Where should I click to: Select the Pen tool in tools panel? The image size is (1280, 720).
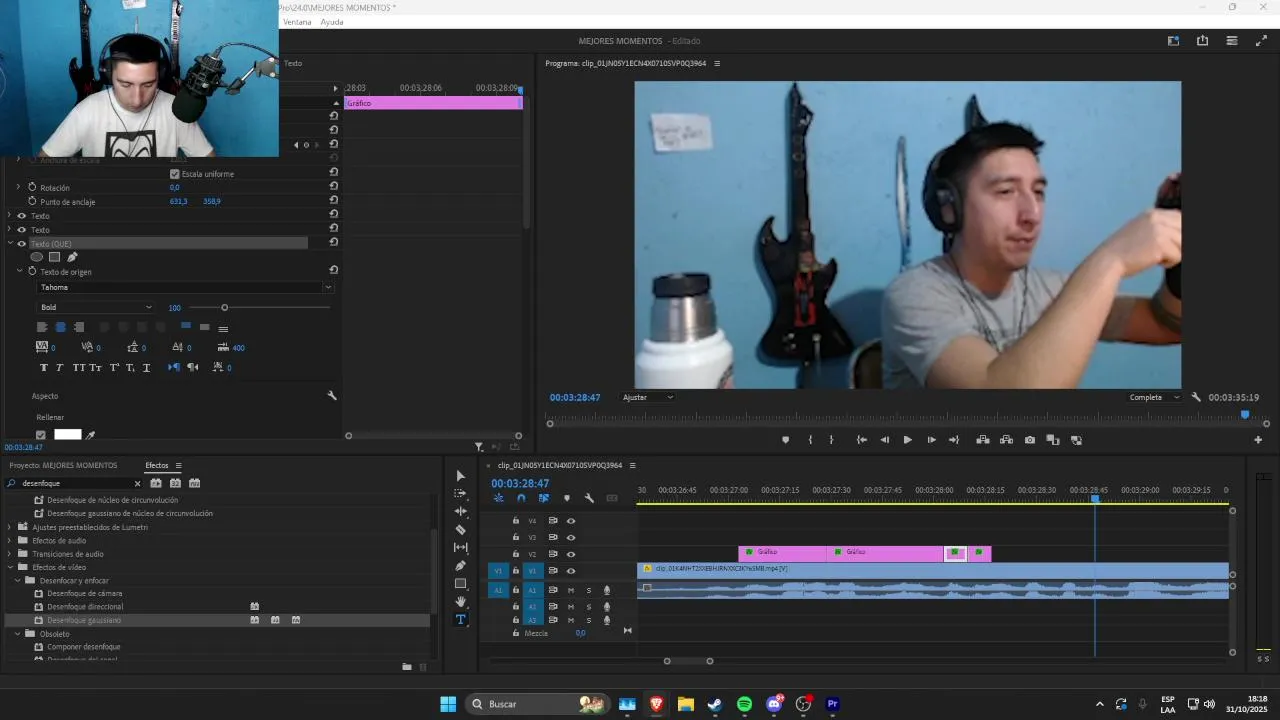[x=460, y=566]
